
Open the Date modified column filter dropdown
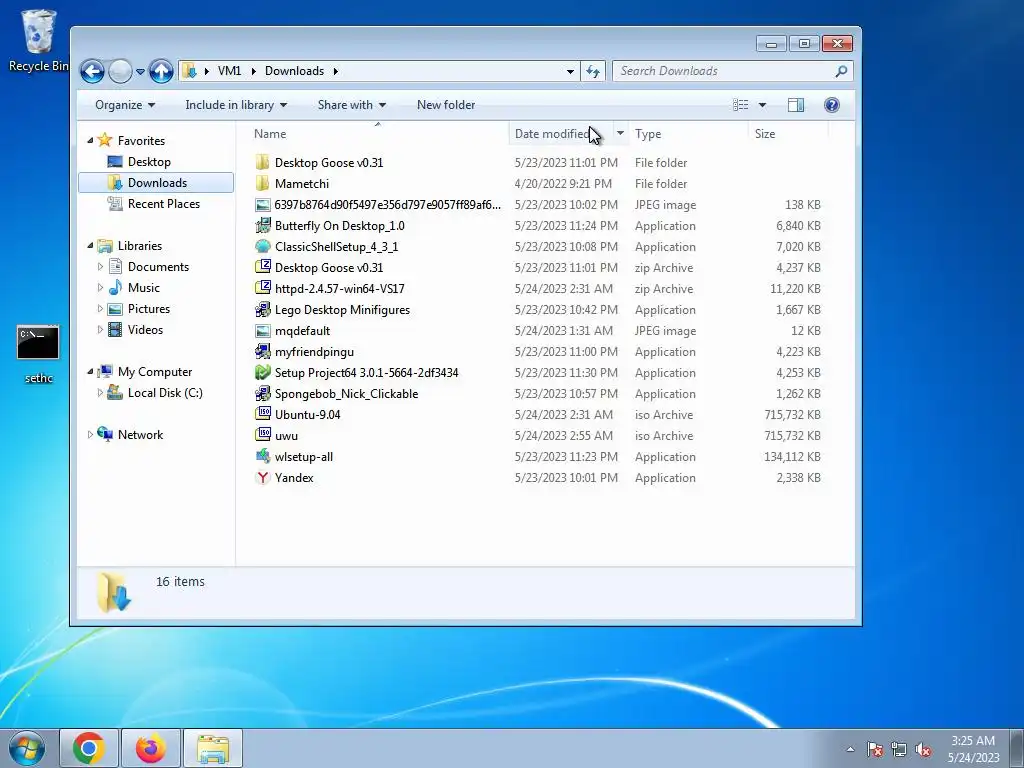point(620,133)
